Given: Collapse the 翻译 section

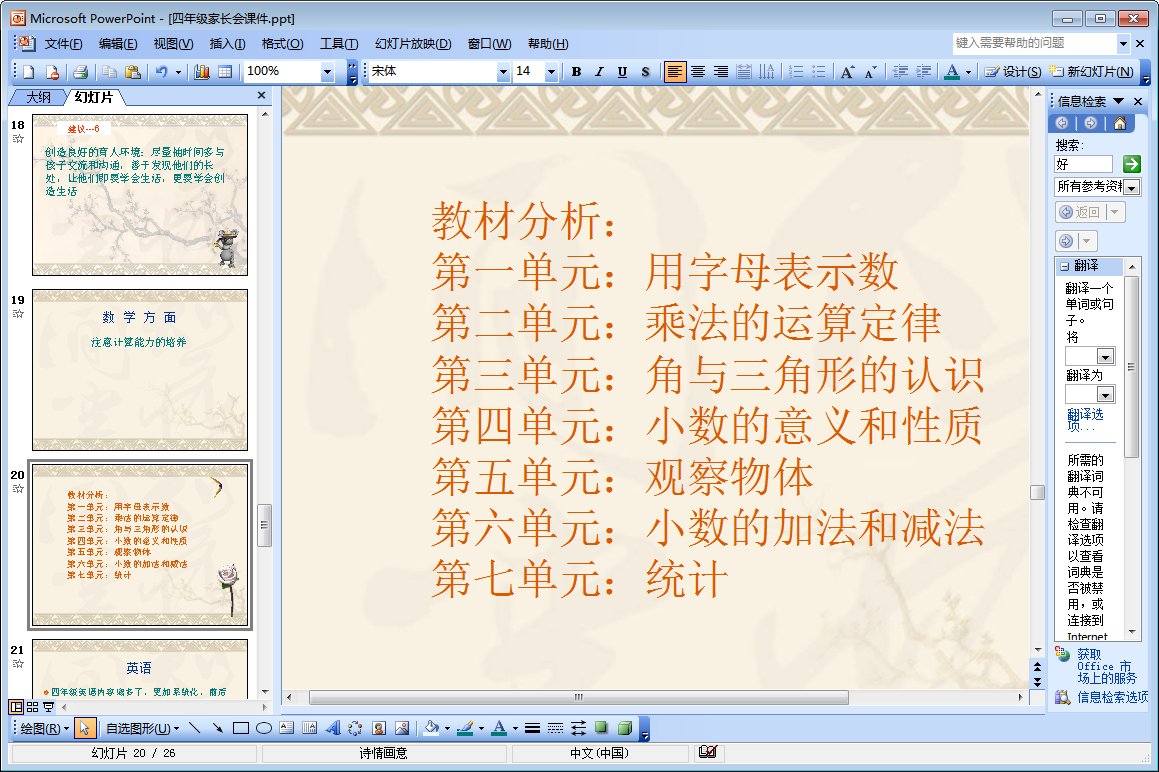Looking at the screenshot, I should pos(1064,266).
